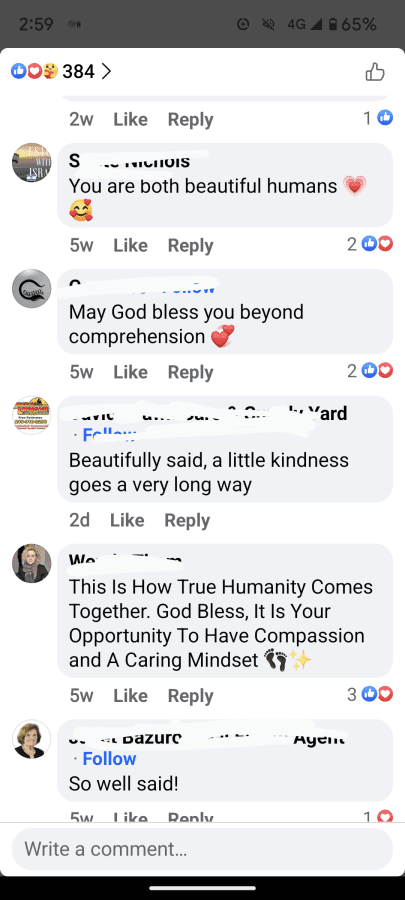Open reactions on the 'May God bless' comment
Screen dimensions: 405x900
[x=370, y=371]
